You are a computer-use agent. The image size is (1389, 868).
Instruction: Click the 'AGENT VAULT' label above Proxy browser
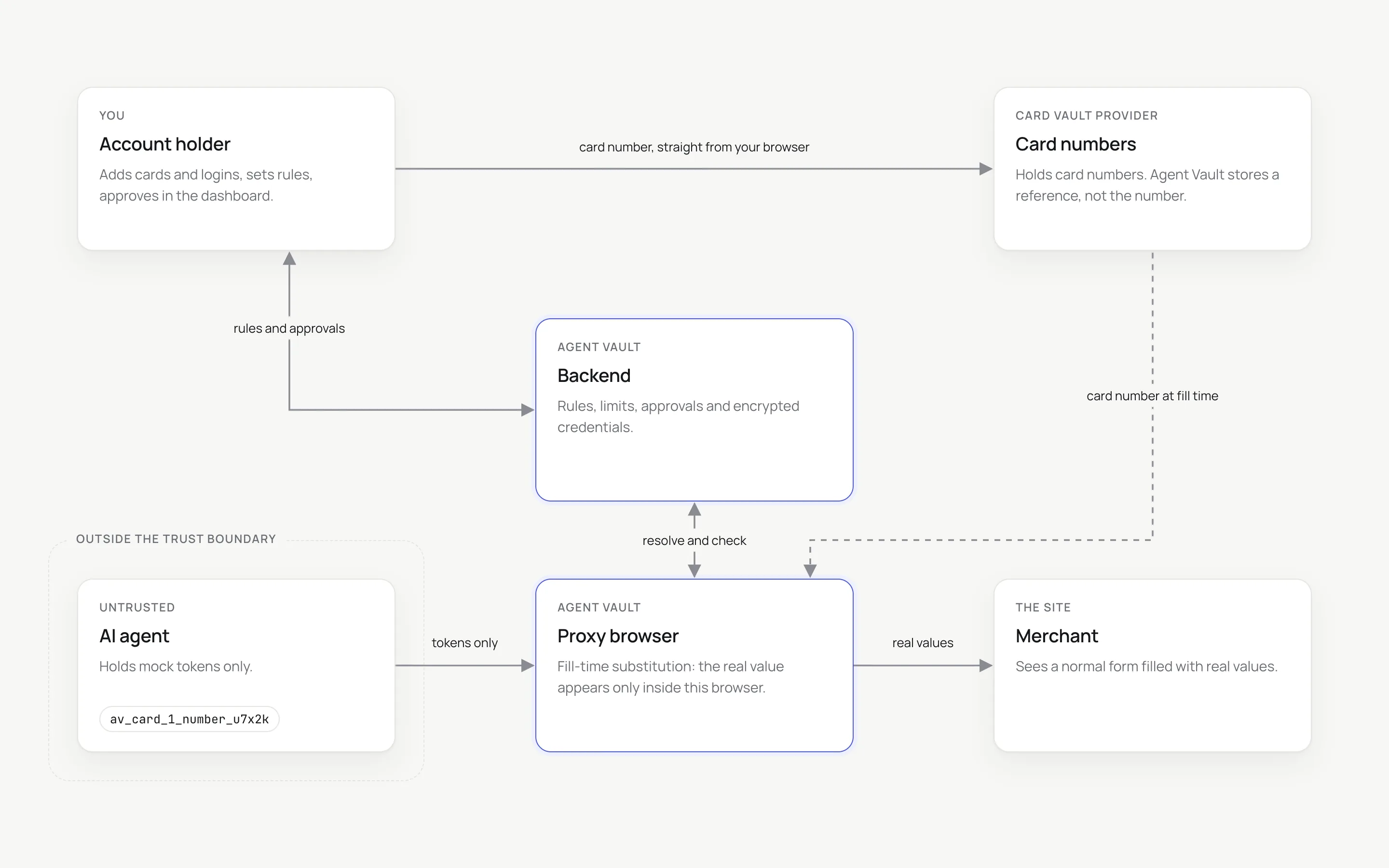tap(599, 608)
